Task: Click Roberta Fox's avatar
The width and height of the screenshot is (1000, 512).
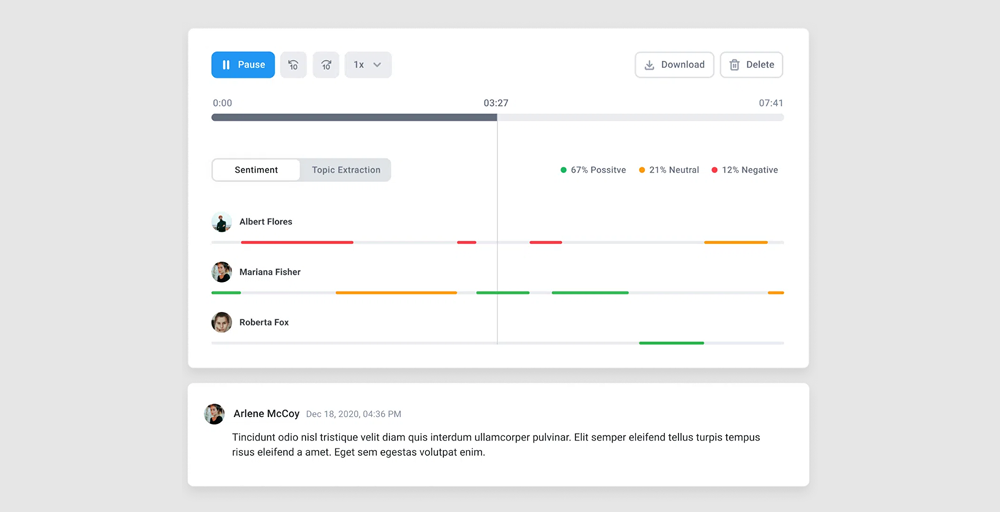Action: [x=222, y=323]
